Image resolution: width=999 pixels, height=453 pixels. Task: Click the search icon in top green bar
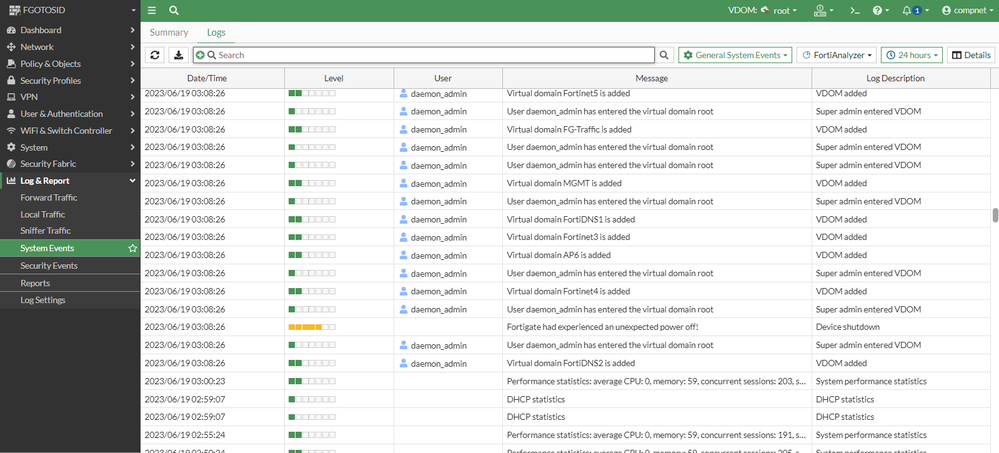[174, 10]
